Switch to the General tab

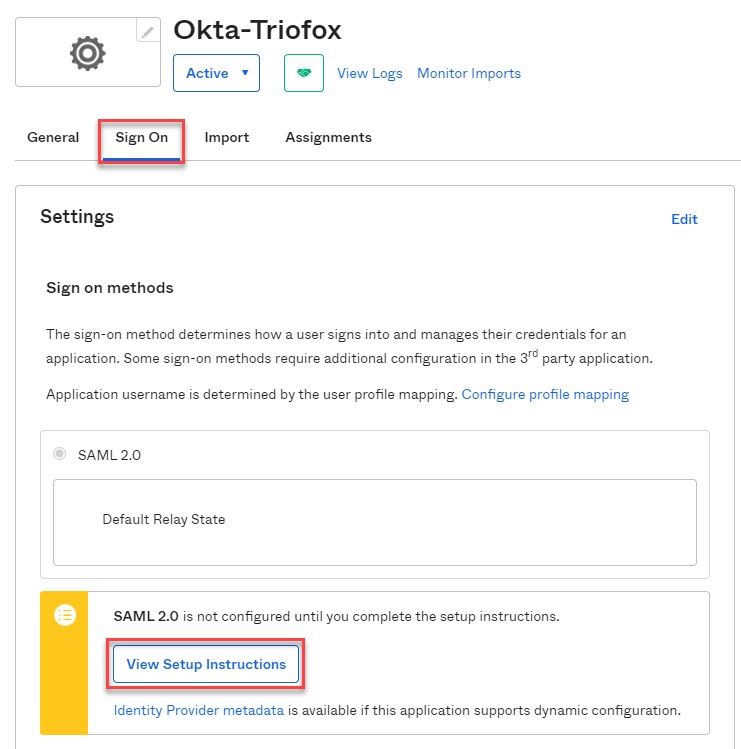pyautogui.click(x=53, y=138)
